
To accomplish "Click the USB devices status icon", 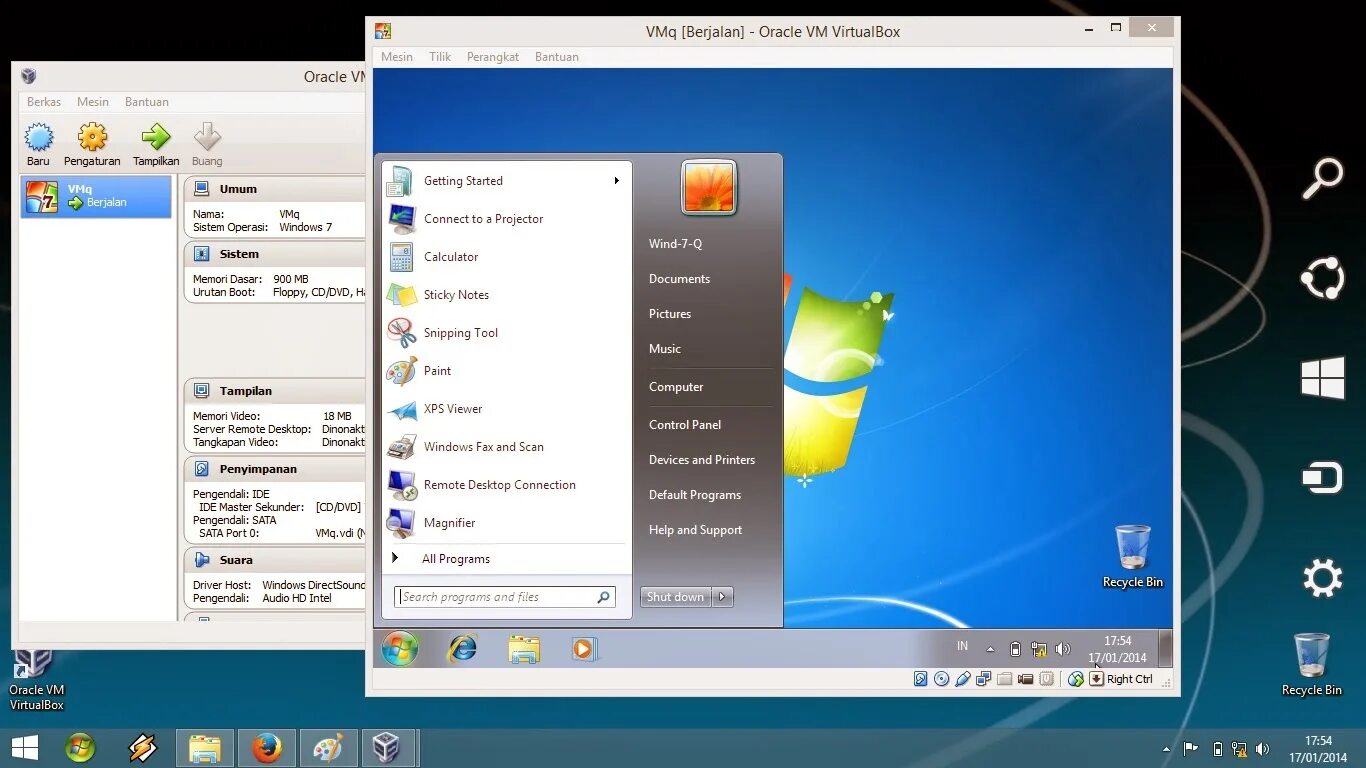I will point(962,679).
